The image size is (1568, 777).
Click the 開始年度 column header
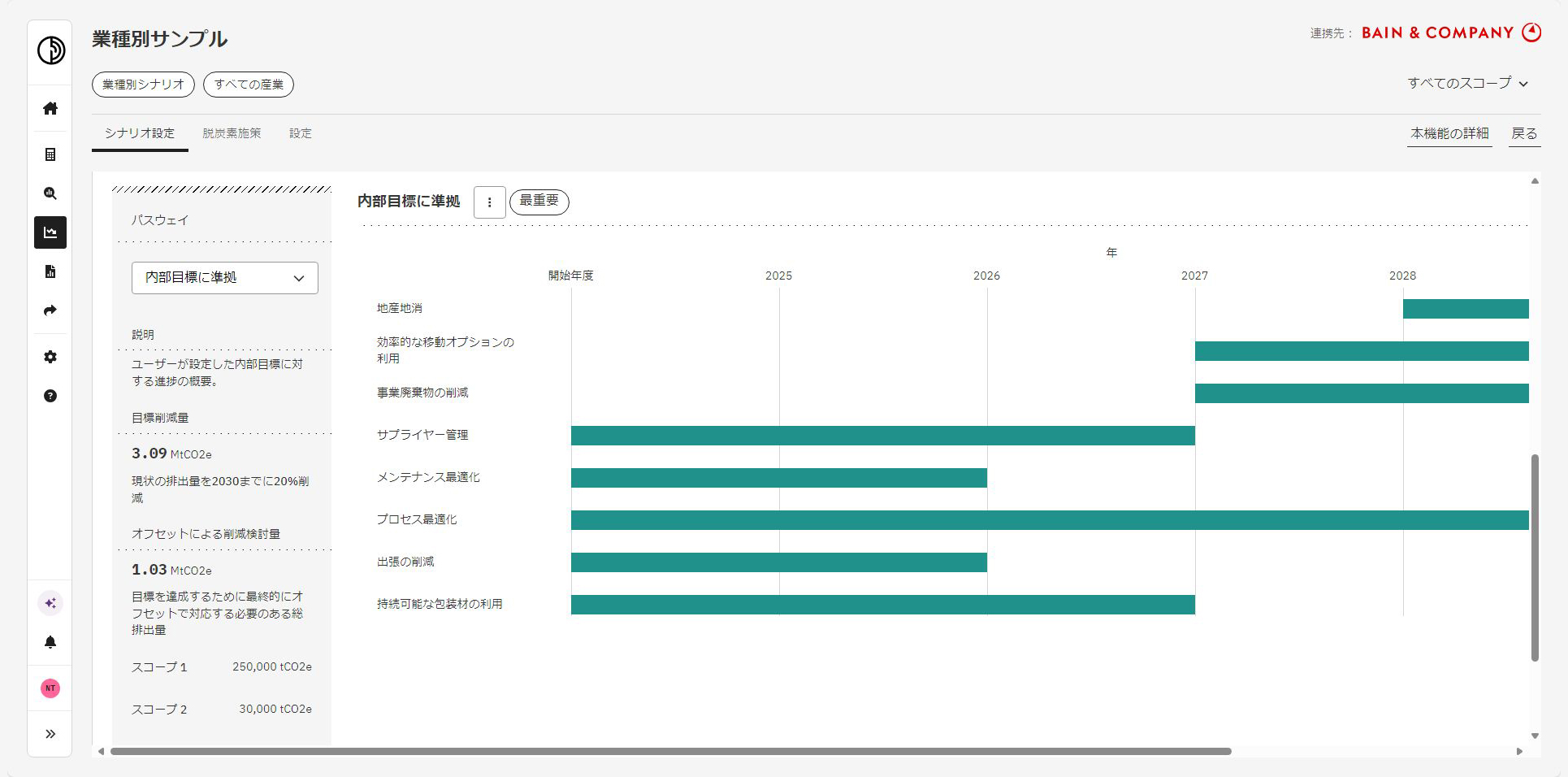(571, 276)
